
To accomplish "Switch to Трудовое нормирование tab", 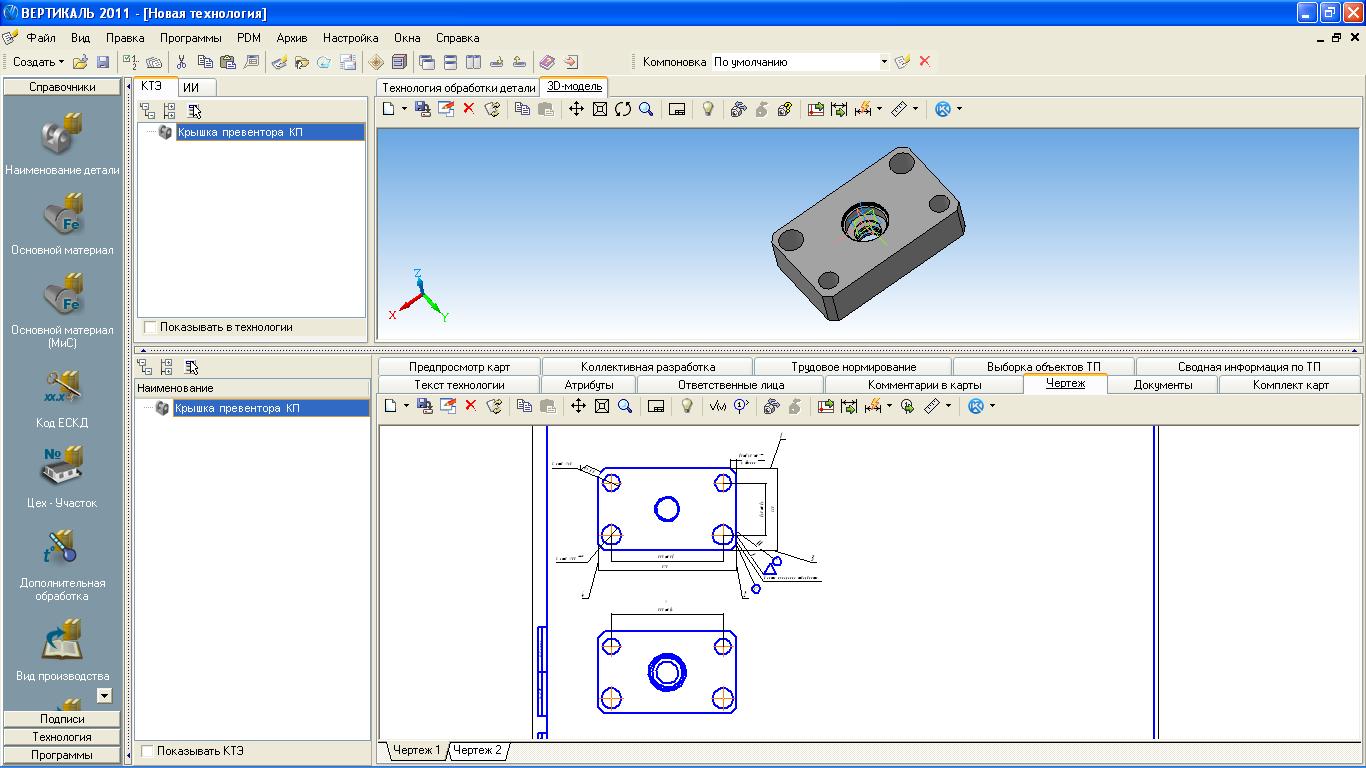I will click(x=853, y=366).
